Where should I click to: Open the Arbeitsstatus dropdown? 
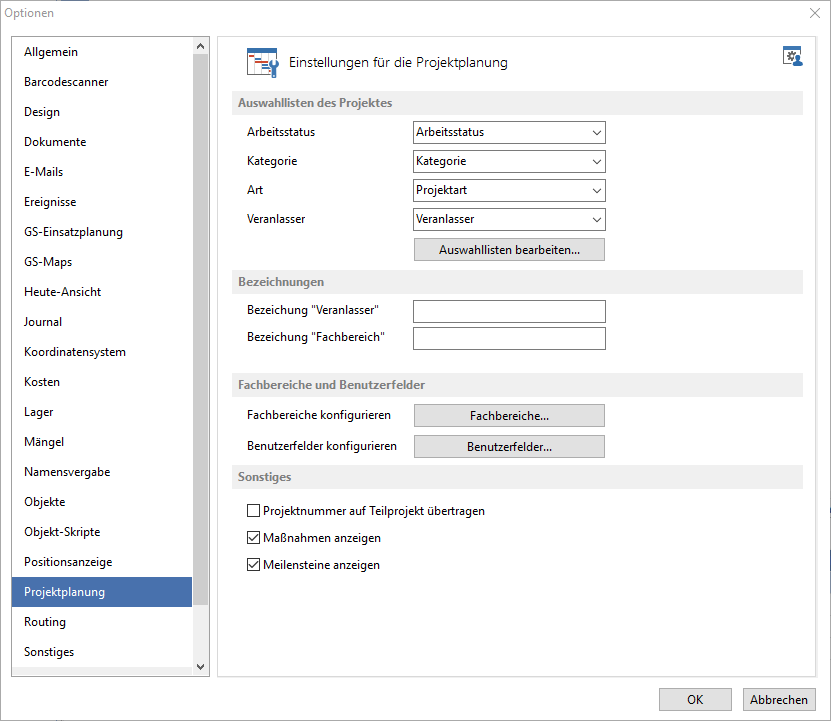[509, 133]
